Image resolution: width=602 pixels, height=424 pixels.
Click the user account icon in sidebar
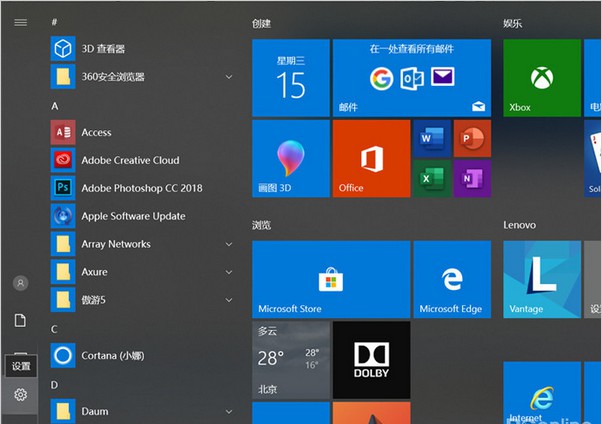pos(20,283)
